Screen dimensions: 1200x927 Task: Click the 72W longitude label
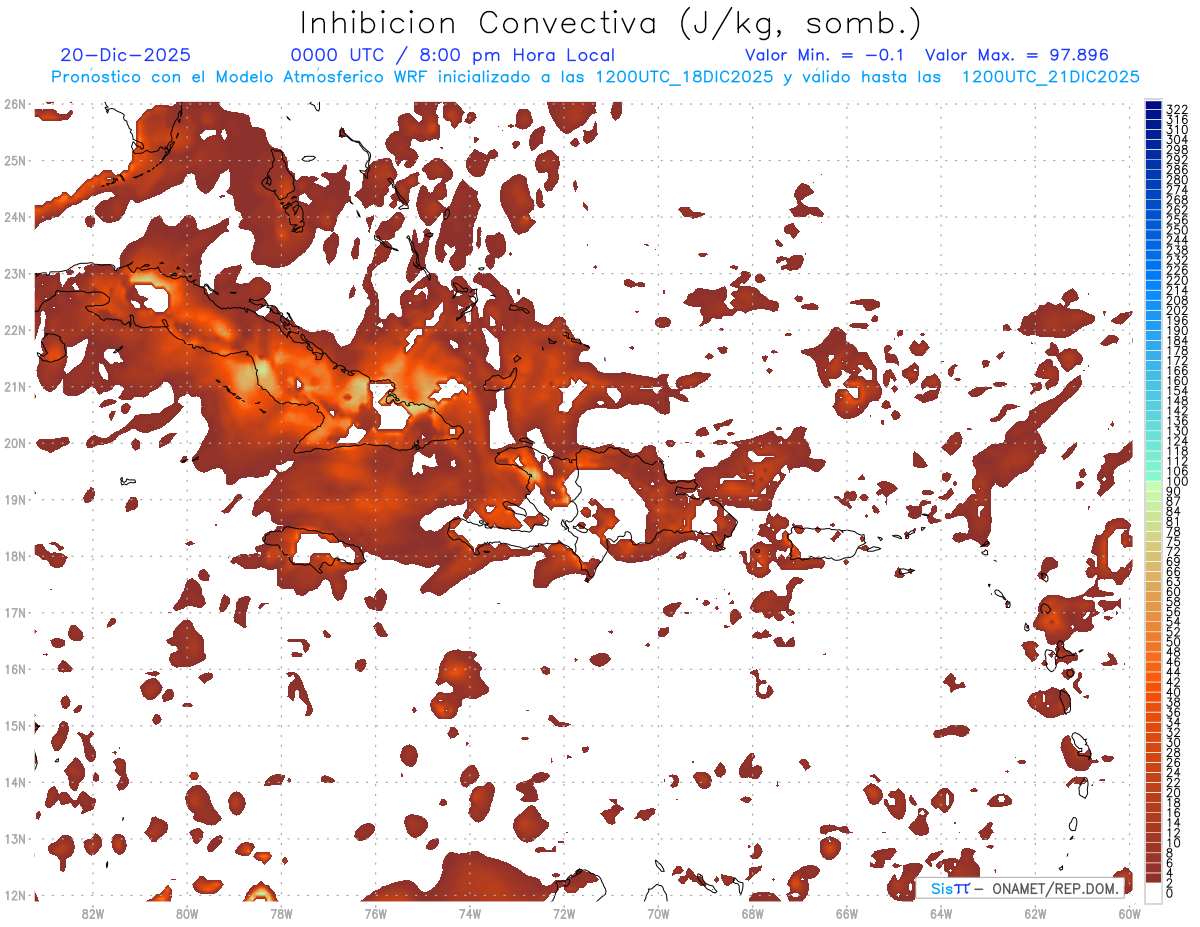tap(564, 913)
